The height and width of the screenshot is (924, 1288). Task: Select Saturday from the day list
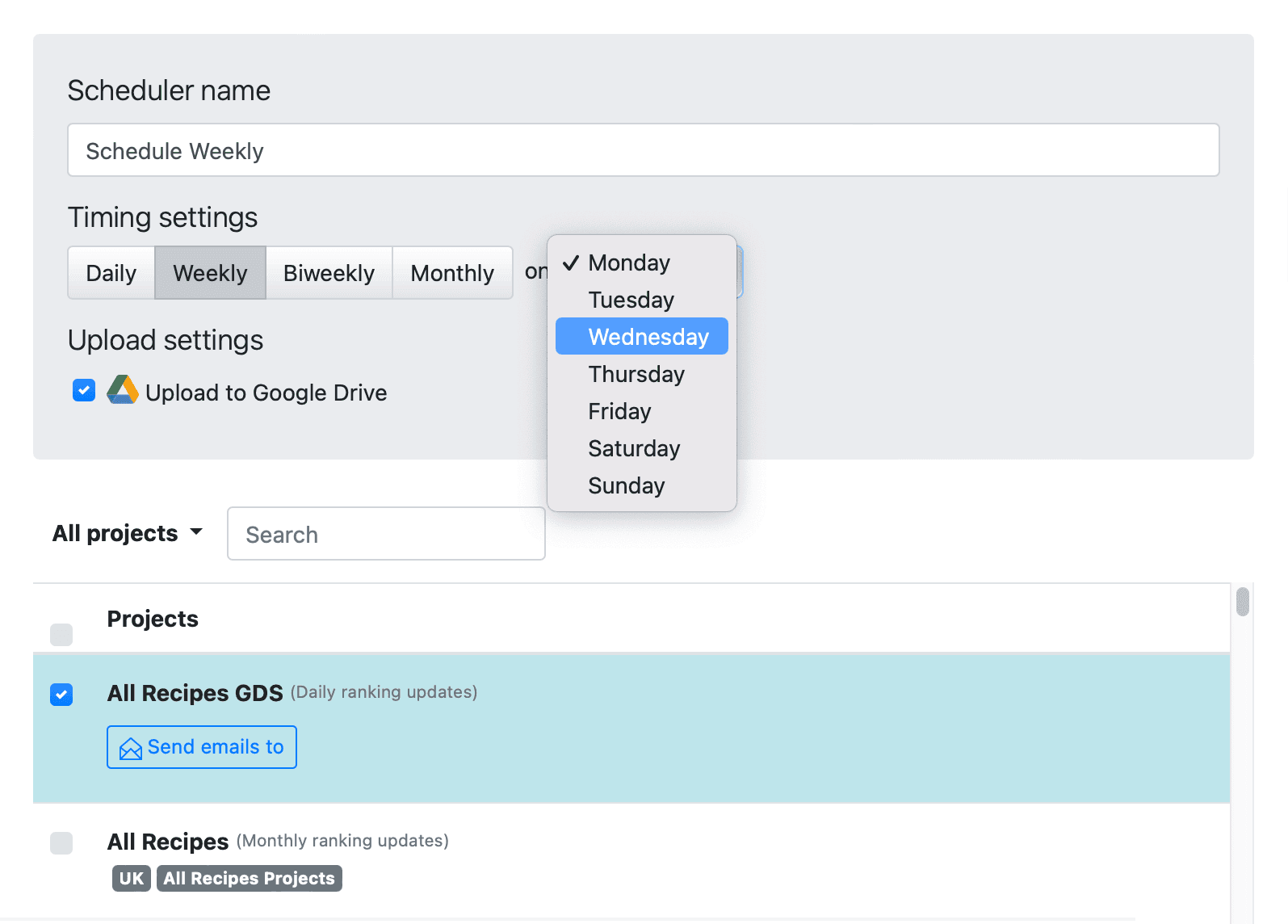tap(642, 448)
